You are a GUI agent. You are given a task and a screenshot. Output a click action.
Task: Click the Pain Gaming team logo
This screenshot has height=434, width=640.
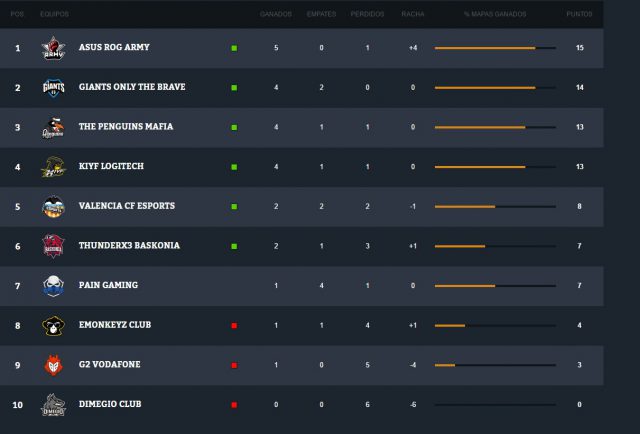point(53,285)
